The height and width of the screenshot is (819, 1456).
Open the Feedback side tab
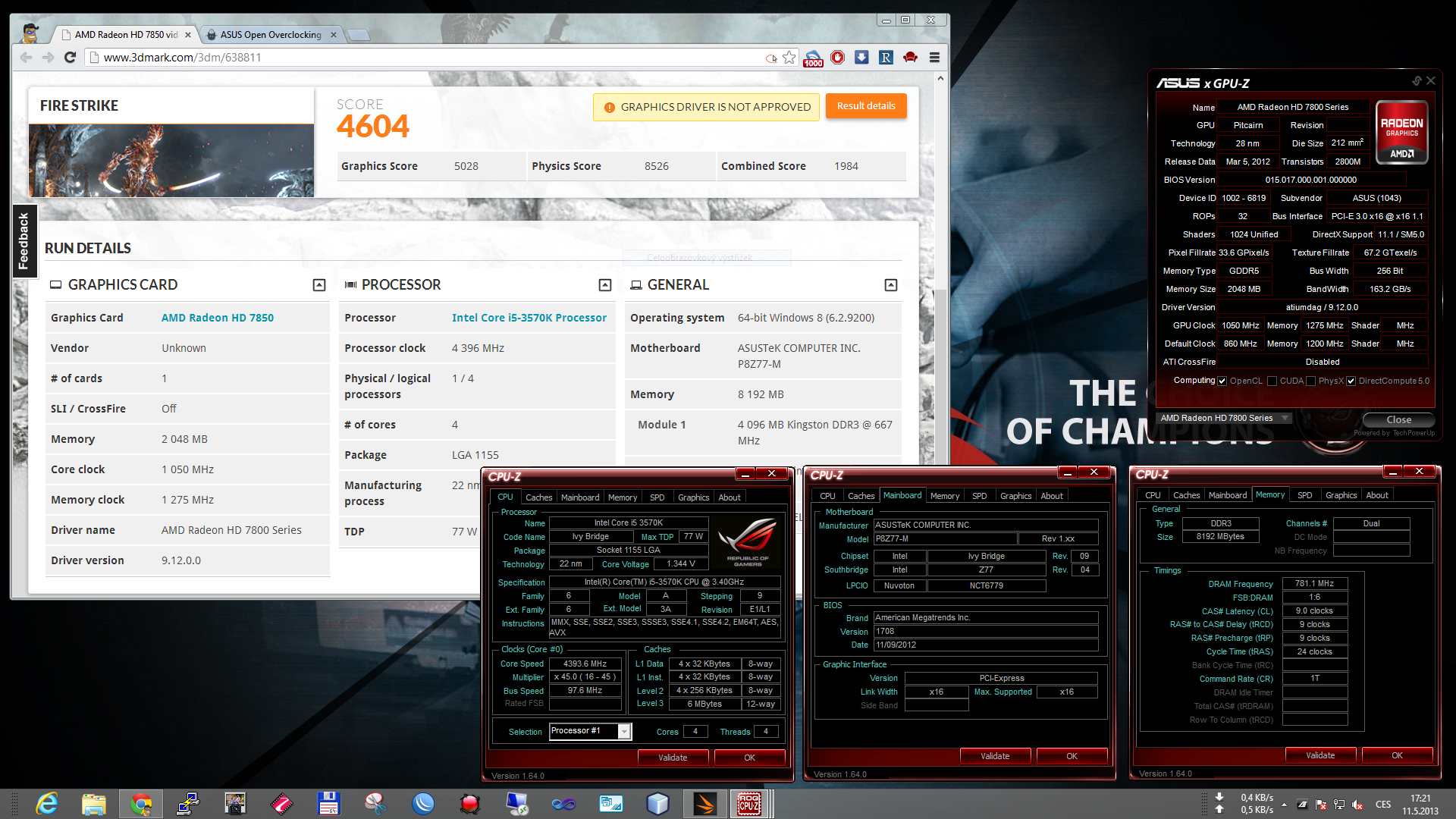[x=24, y=241]
